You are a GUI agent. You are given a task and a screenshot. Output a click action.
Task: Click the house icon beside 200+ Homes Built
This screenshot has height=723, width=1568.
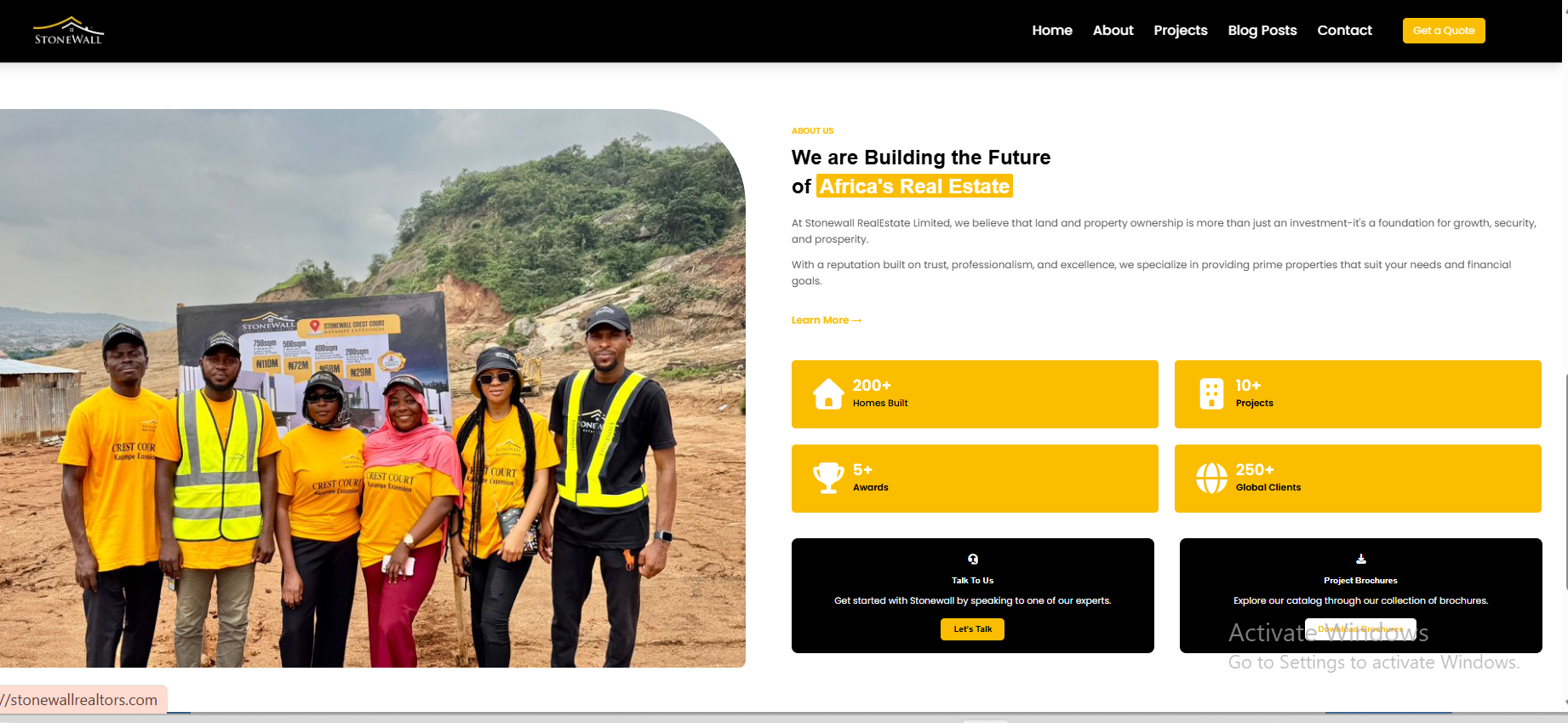(x=828, y=393)
